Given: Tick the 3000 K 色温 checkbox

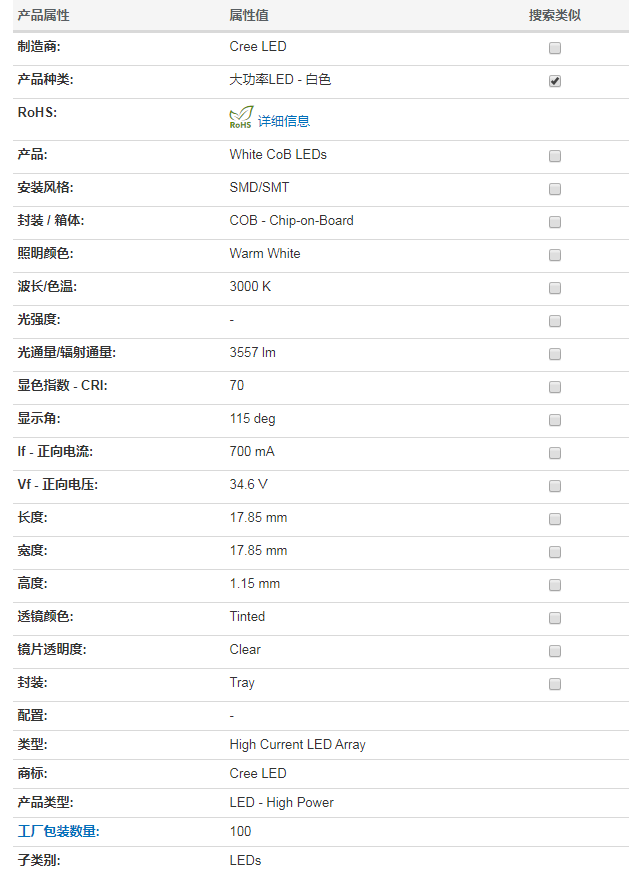Looking at the screenshot, I should 554,288.
